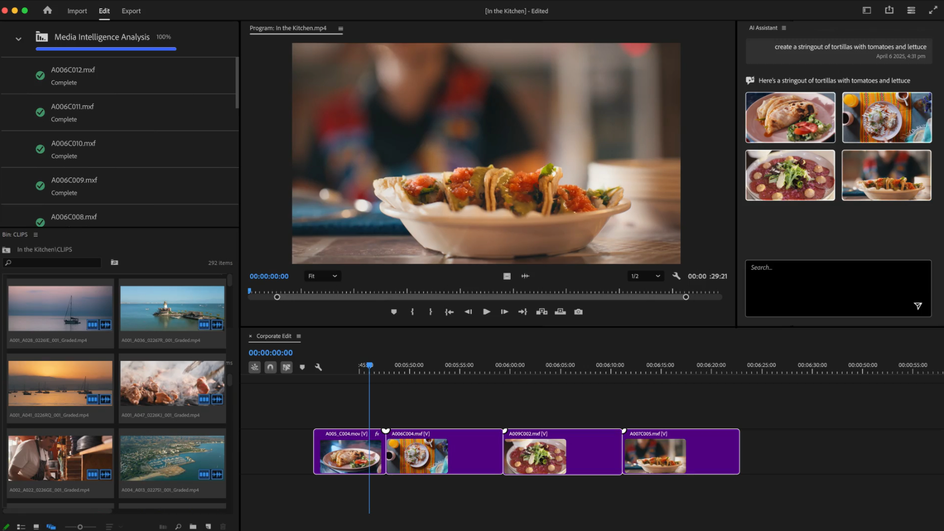Click the drag-video-only filmstrip icon
Screen dimensions: 944x531
click(507, 276)
